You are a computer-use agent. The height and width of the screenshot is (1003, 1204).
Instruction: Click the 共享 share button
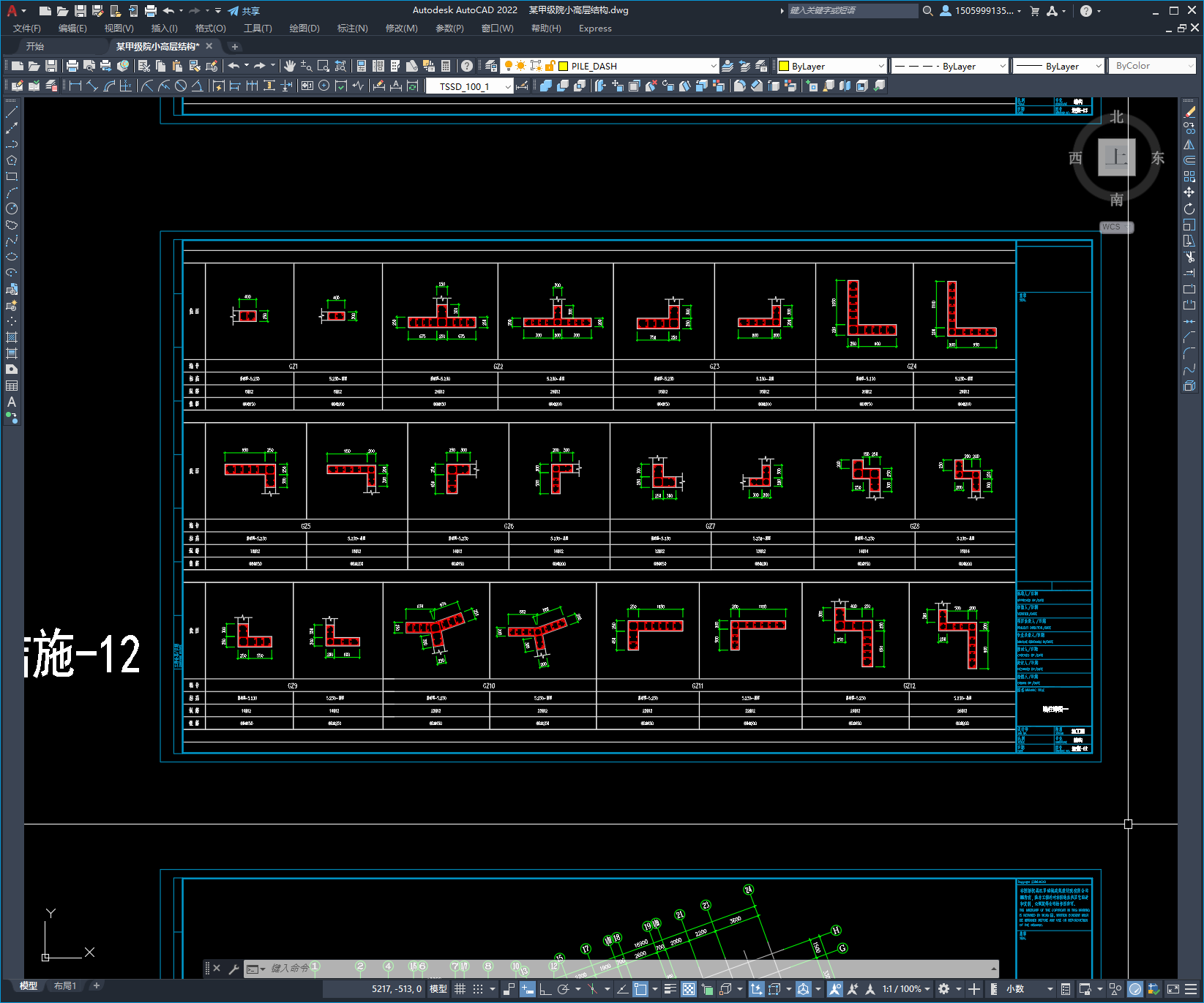pos(244,11)
